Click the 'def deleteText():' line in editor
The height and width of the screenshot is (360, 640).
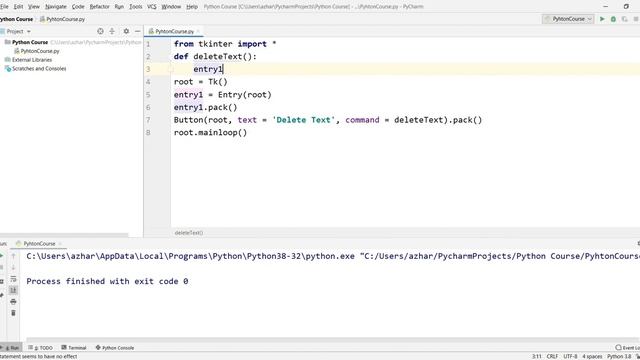pos(216,56)
